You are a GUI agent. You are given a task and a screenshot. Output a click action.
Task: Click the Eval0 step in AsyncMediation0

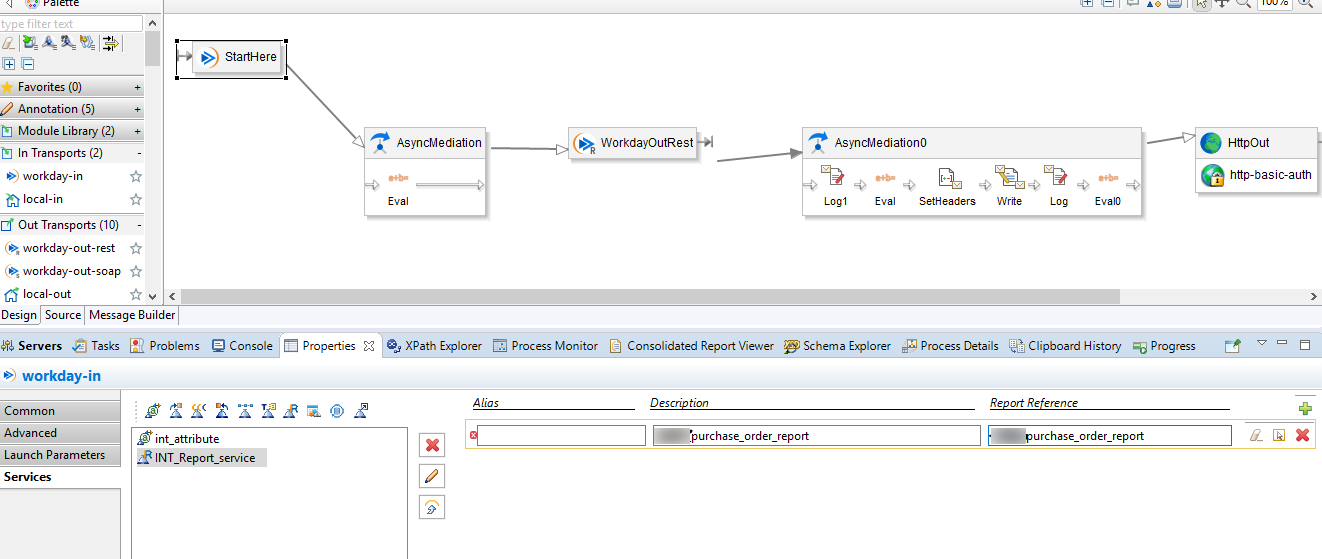(x=1107, y=187)
